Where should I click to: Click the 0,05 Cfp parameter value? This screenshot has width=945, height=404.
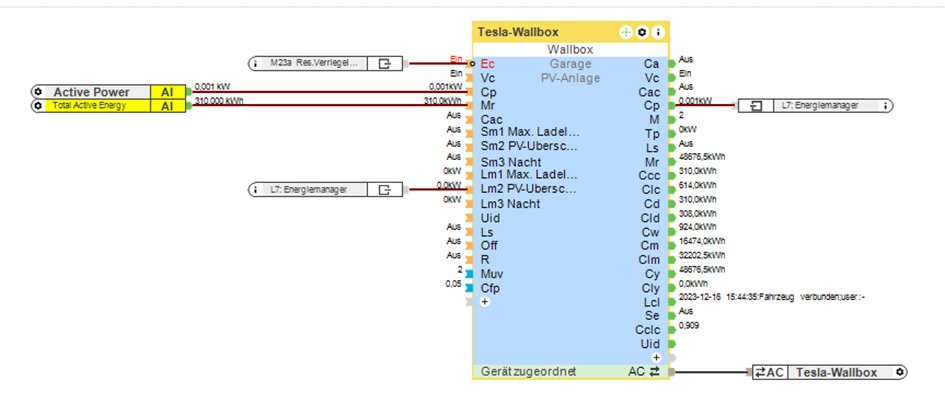click(453, 283)
